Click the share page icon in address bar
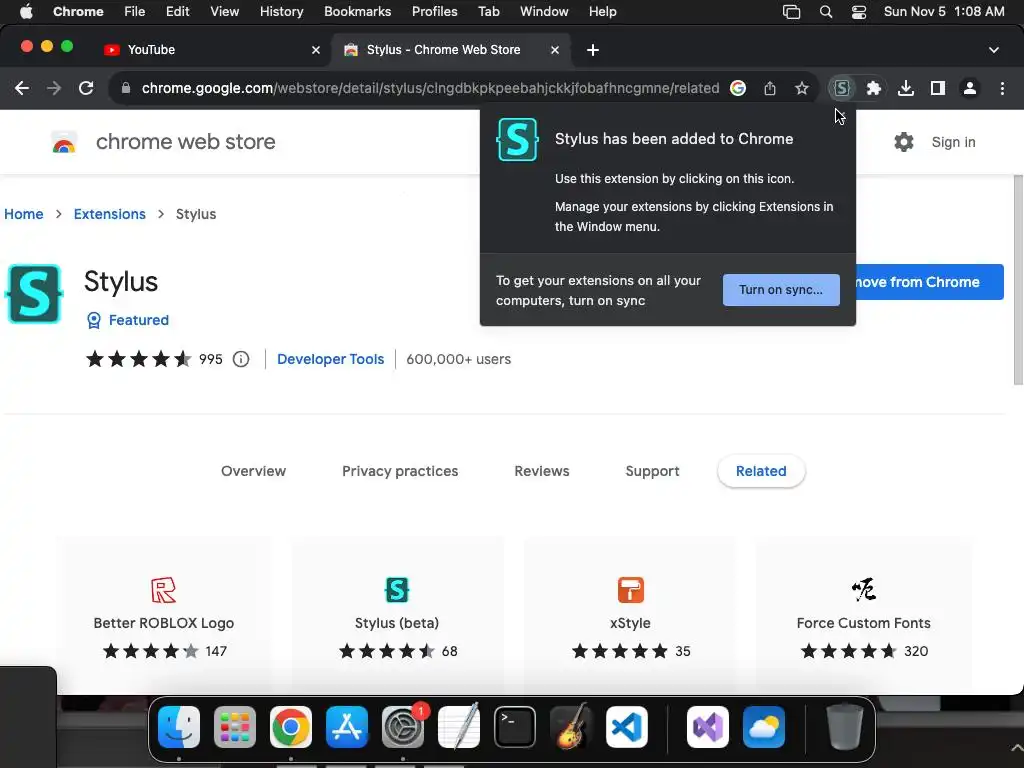 (770, 88)
